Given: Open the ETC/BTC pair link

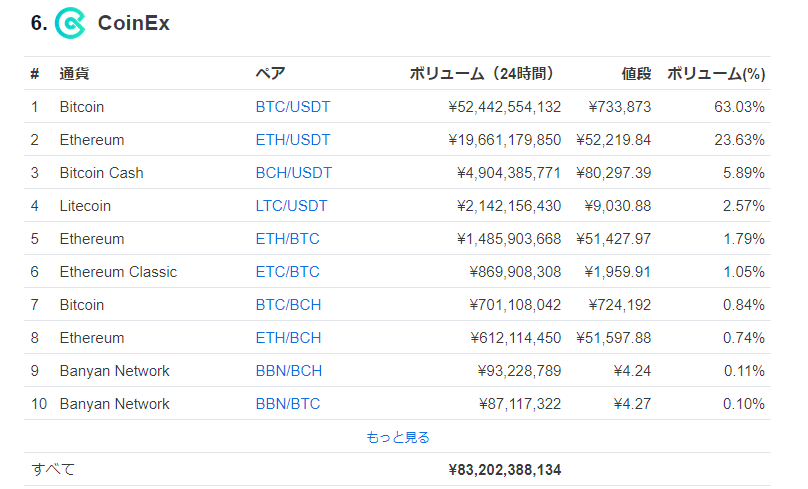Looking at the screenshot, I should tap(288, 272).
